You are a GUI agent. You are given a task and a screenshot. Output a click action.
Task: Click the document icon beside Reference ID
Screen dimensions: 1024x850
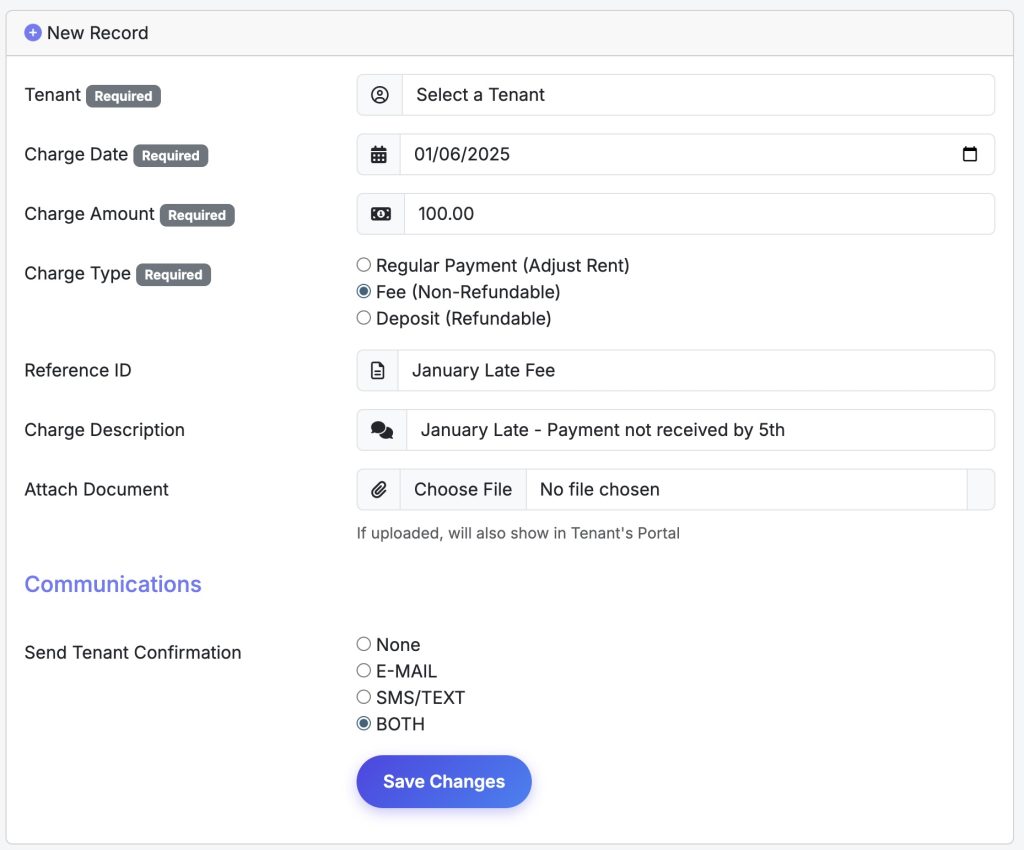click(378, 370)
